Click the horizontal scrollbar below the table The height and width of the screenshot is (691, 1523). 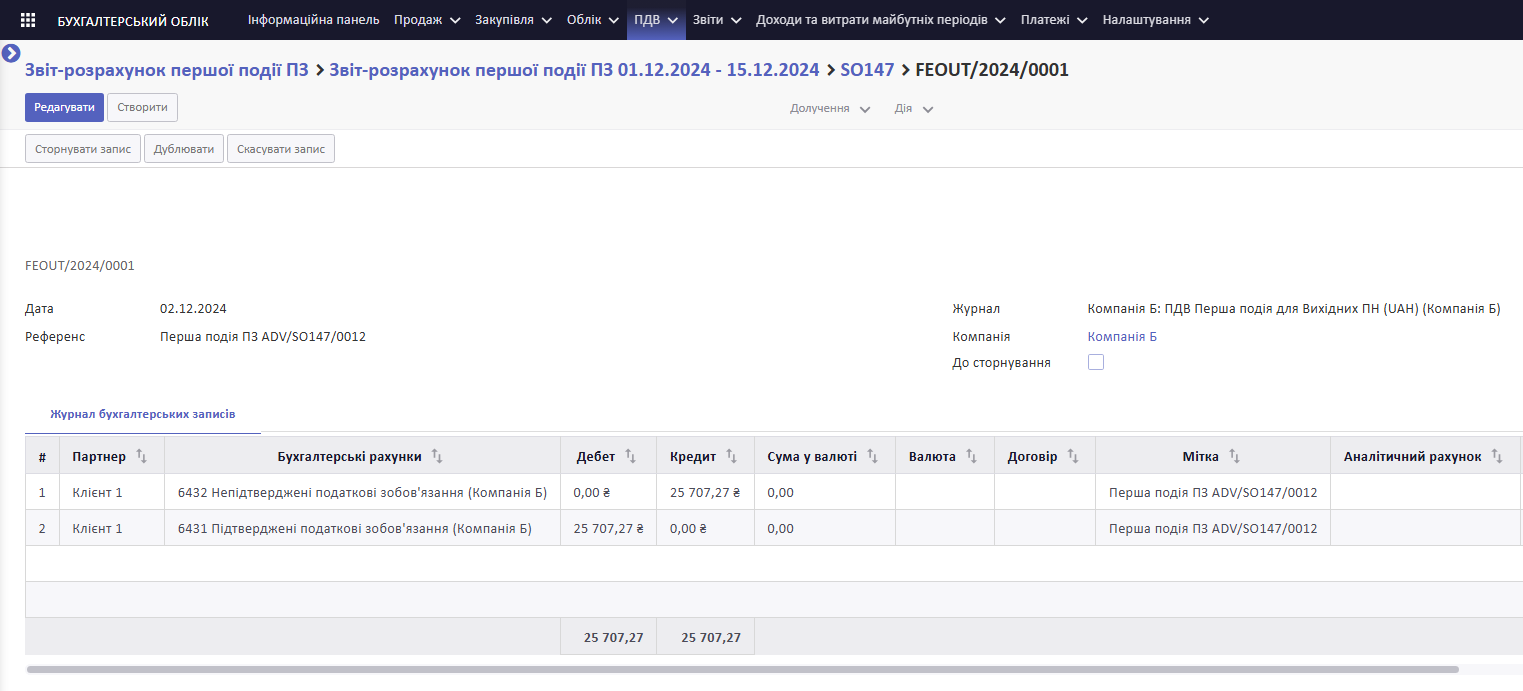click(x=742, y=669)
